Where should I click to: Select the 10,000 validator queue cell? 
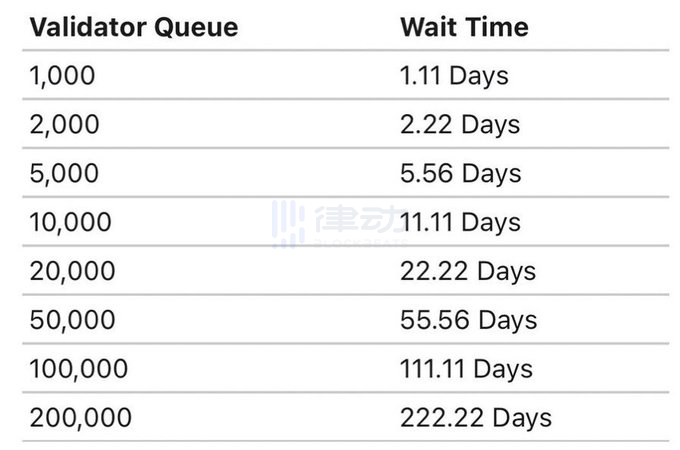(x=70, y=222)
